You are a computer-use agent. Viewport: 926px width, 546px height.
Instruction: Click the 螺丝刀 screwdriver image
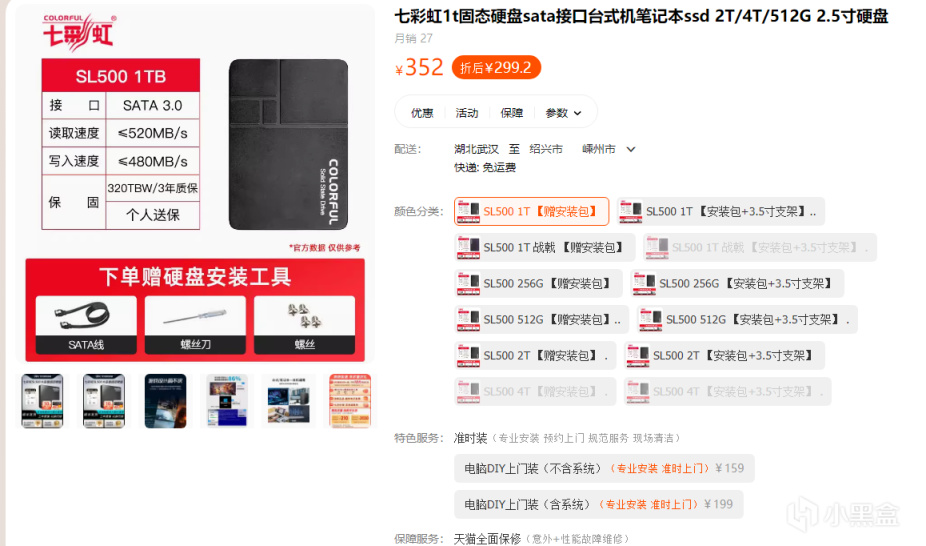(195, 316)
